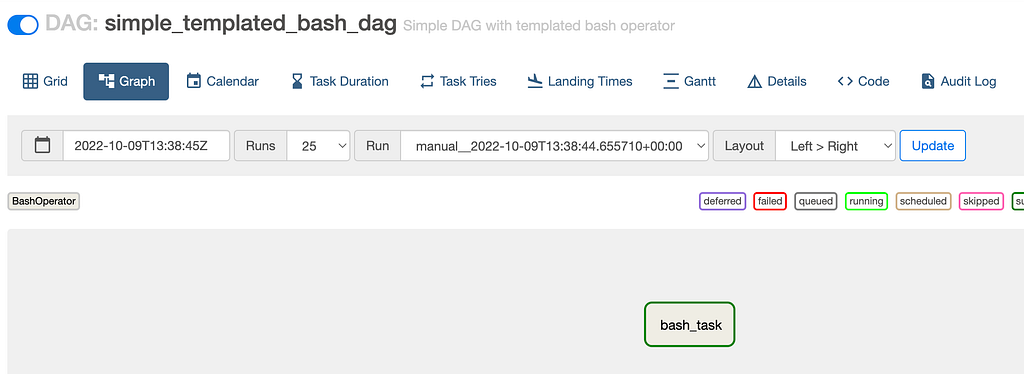Toggle the DAG pause switch

click(x=23, y=25)
